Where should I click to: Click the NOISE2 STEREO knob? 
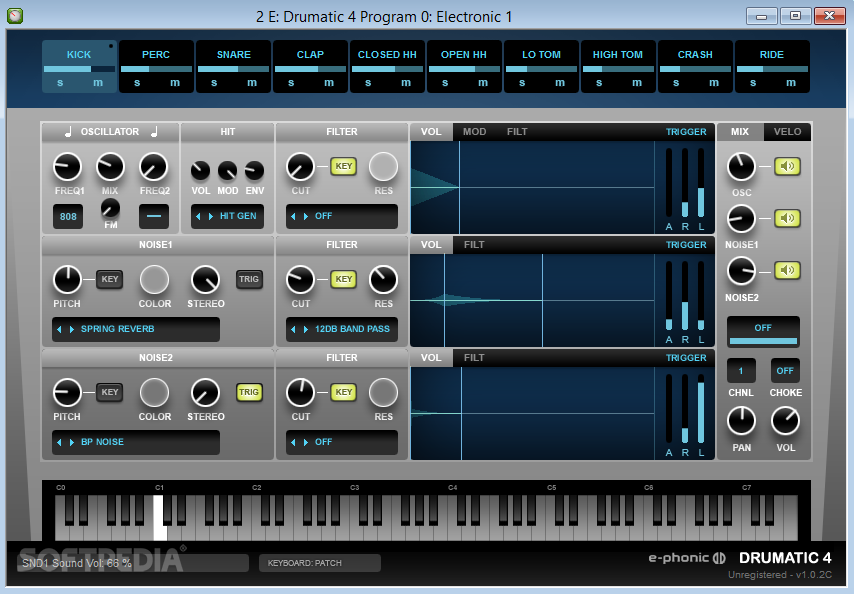205,393
